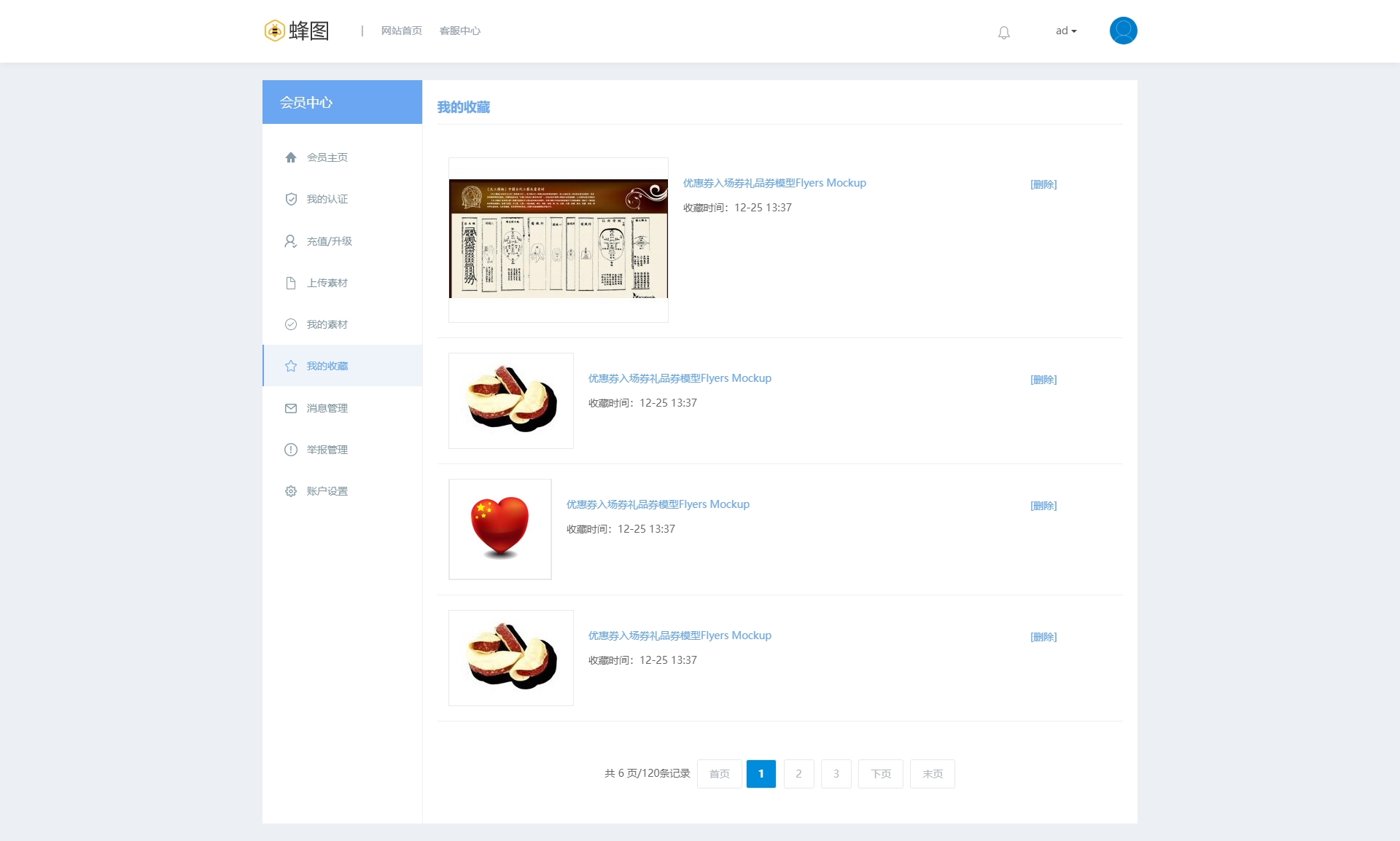Click the gear icon for 账户设置
The image size is (1400, 841).
click(291, 491)
